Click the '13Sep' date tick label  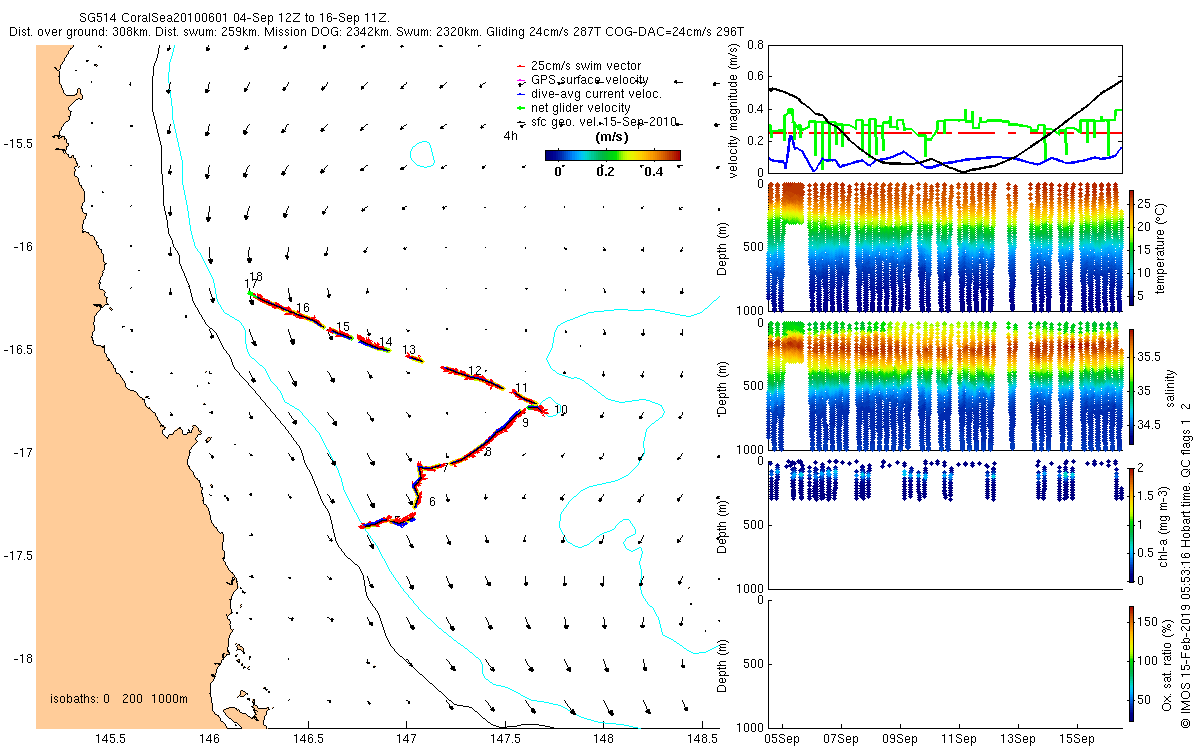coord(1018,740)
